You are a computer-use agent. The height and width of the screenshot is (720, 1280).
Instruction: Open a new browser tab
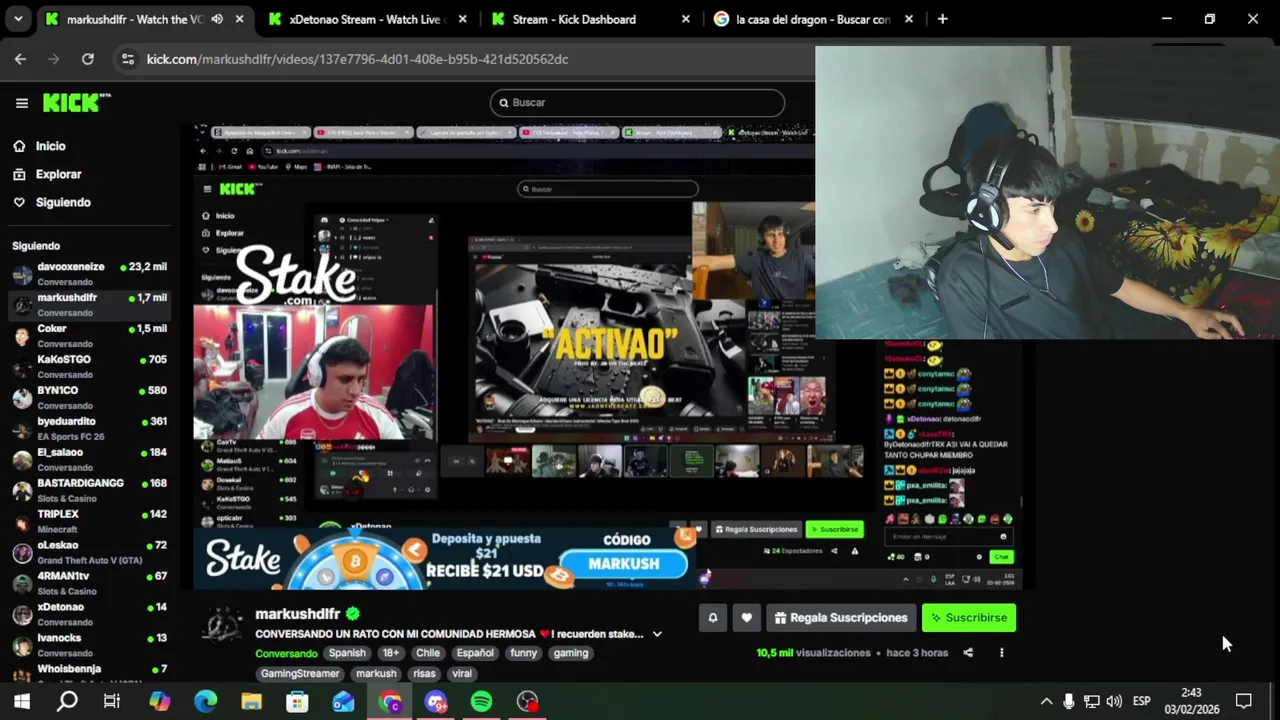942,19
